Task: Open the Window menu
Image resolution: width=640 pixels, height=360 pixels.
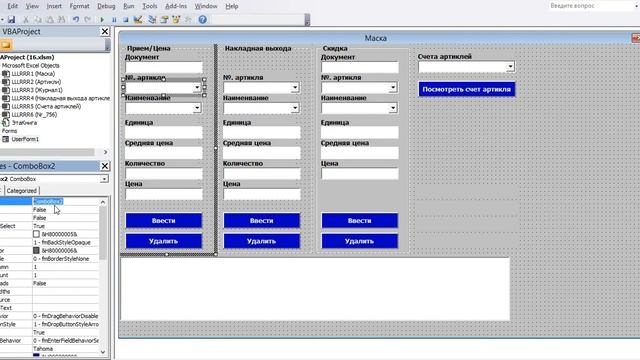Action: [x=206, y=6]
